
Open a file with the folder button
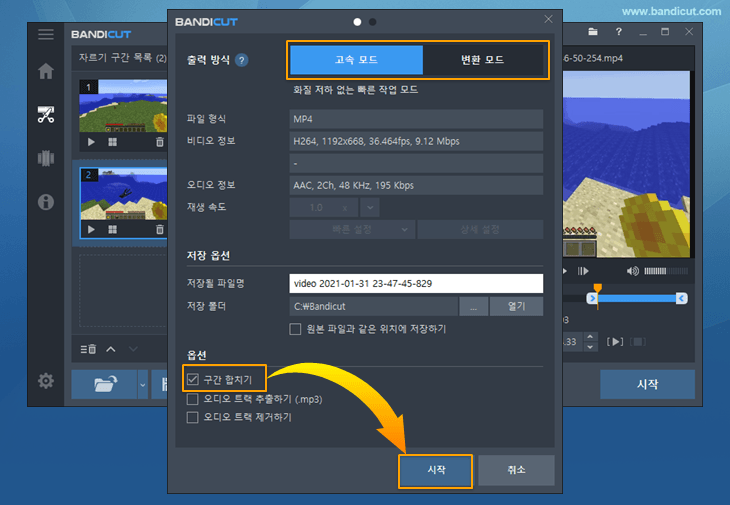point(105,384)
